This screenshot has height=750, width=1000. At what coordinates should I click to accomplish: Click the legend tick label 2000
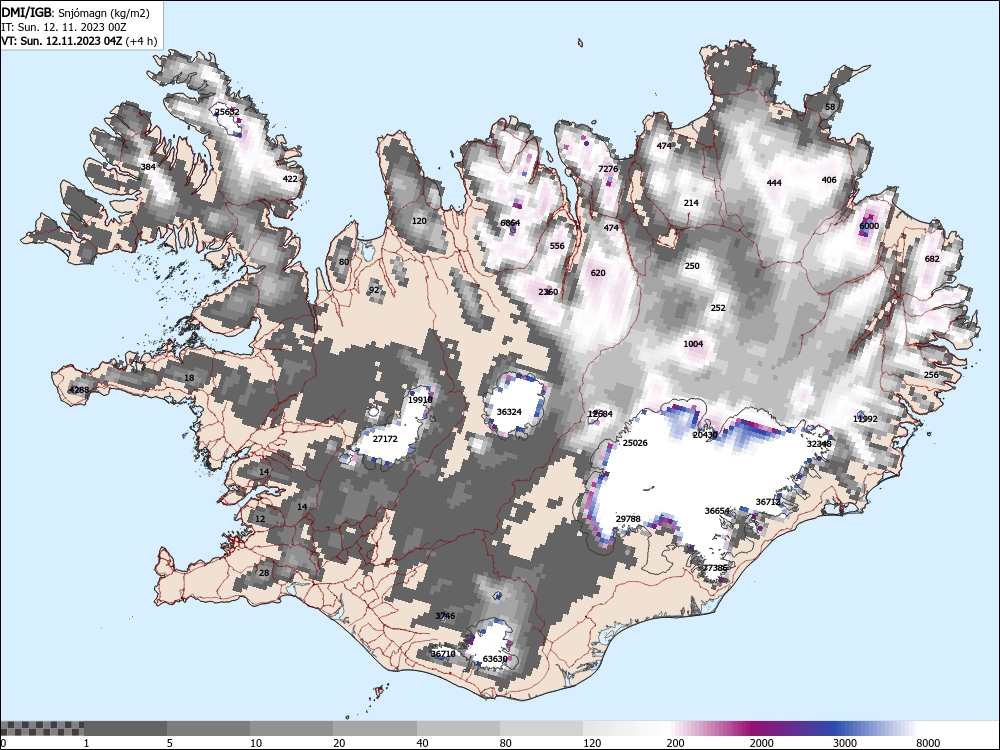pyautogui.click(x=761, y=743)
